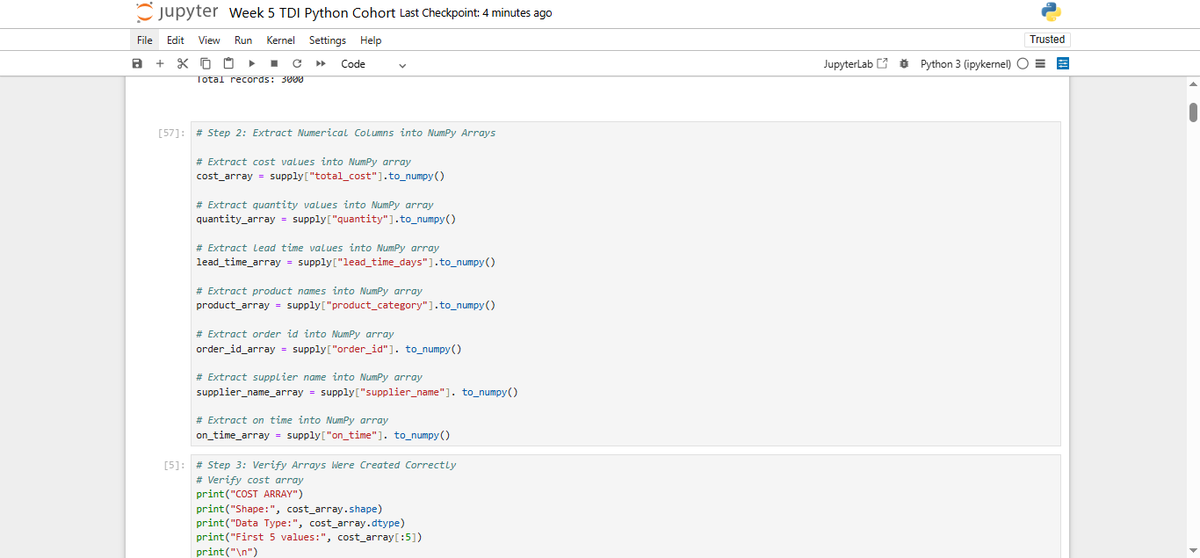This screenshot has height=558, width=1200.
Task: Open notebook in JupyterLab
Action: [x=855, y=64]
